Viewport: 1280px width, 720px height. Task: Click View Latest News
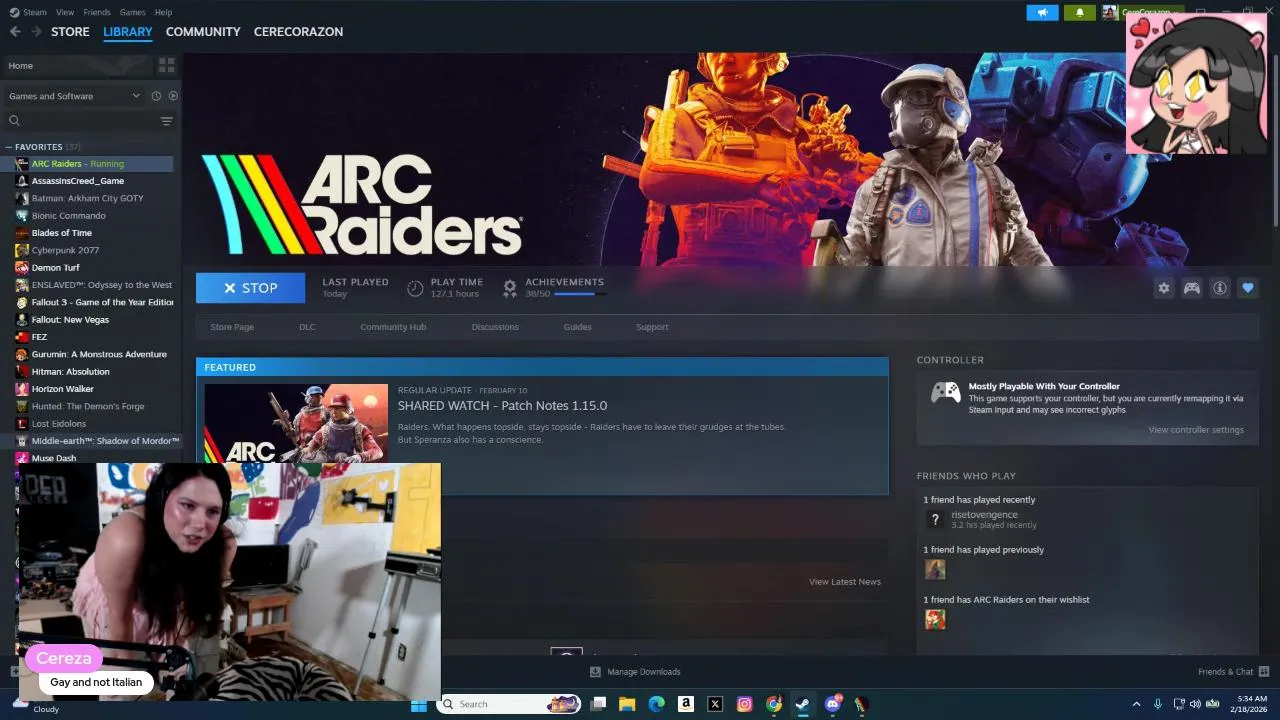pos(845,582)
